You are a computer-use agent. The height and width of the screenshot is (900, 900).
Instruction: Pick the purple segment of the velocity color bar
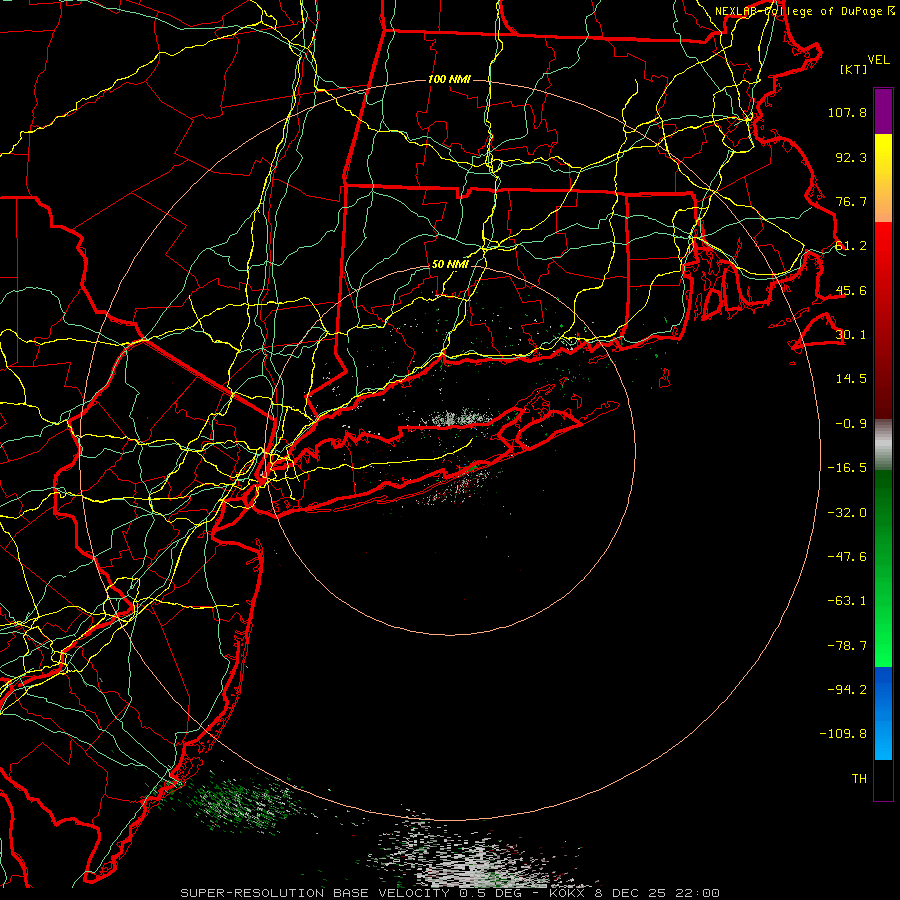click(883, 111)
